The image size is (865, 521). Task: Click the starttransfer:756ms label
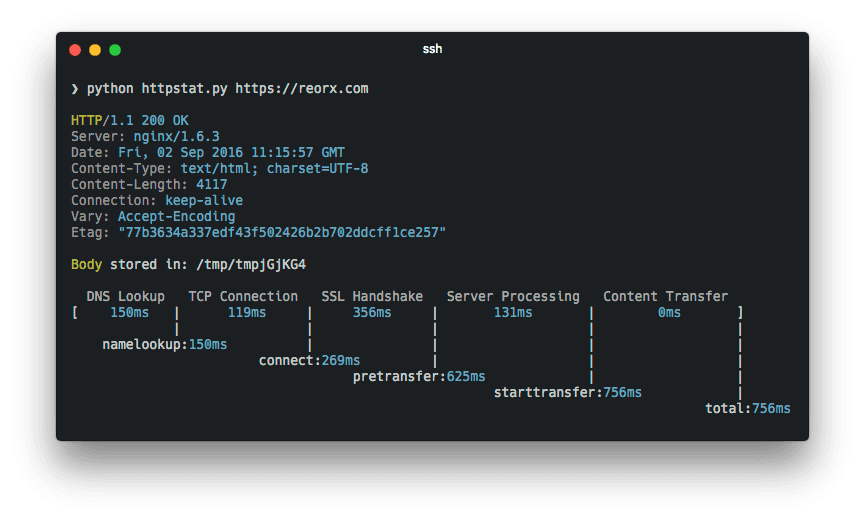click(x=568, y=392)
